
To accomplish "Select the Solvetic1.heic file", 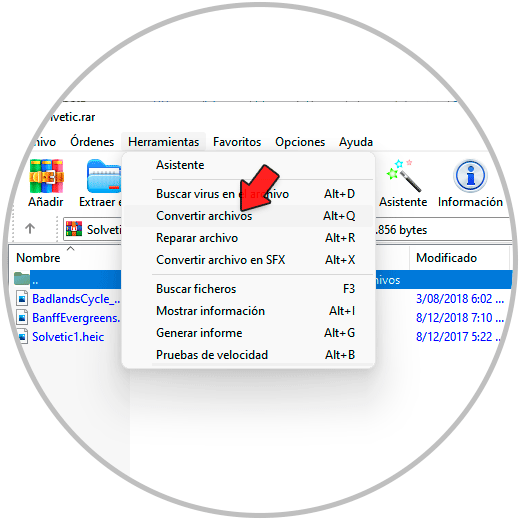I will [x=68, y=337].
